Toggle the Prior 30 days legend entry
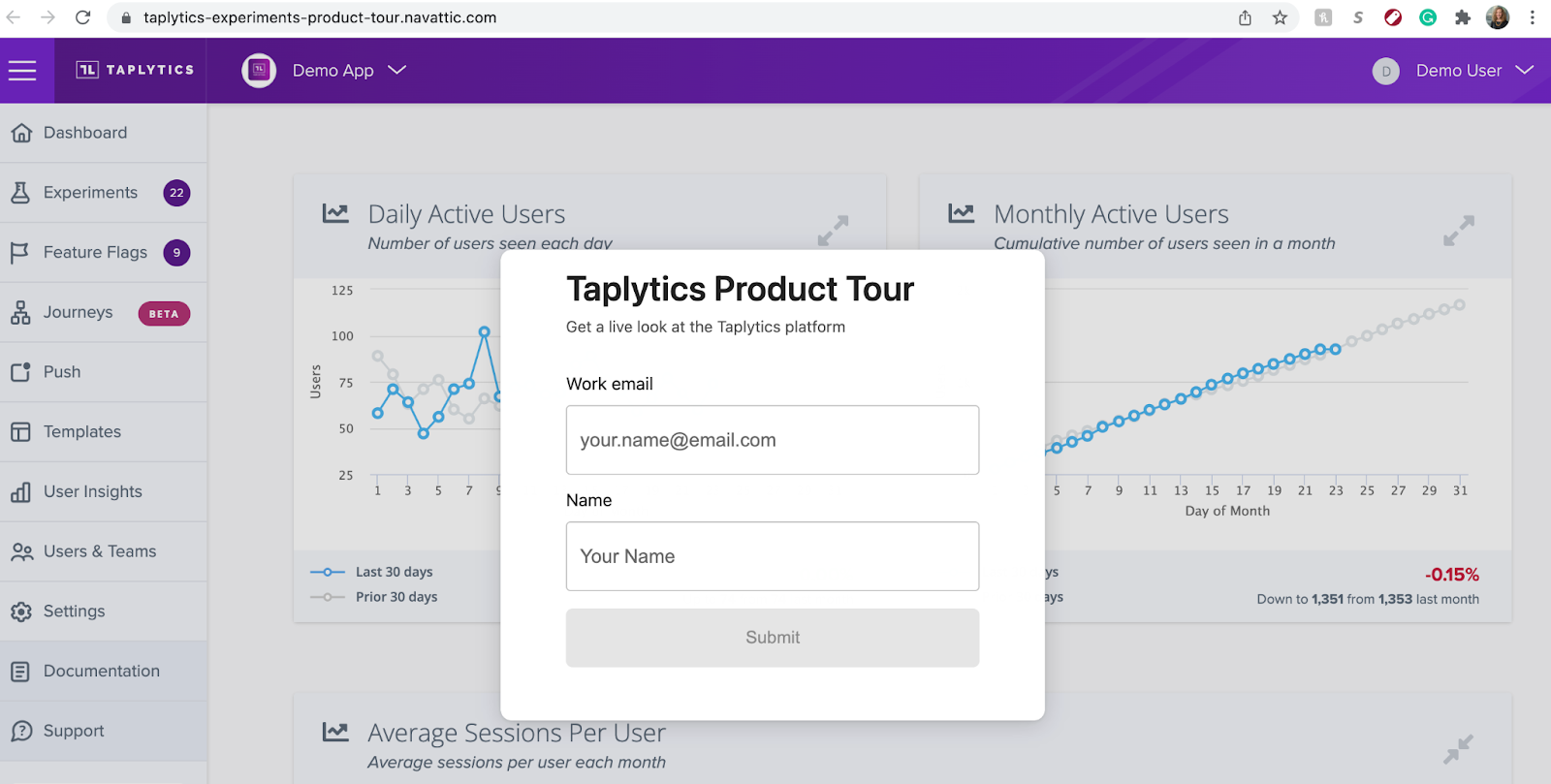Screen dimensions: 1551x784 [373, 597]
